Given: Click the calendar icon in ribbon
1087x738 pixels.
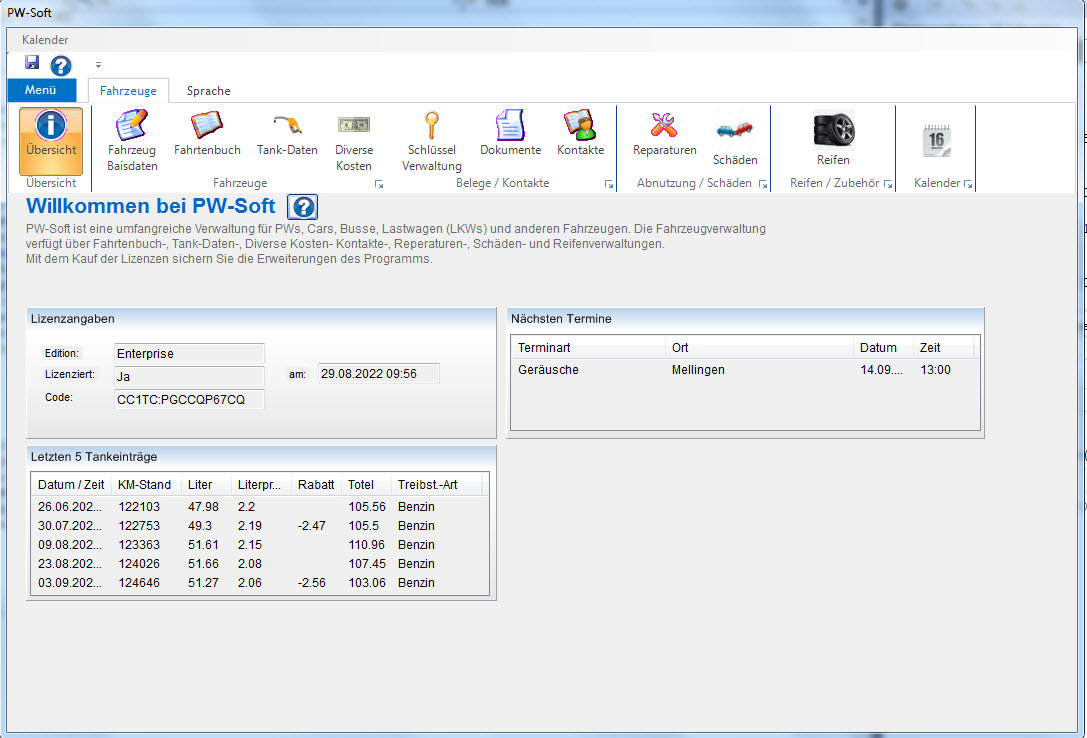Looking at the screenshot, I should (936, 141).
